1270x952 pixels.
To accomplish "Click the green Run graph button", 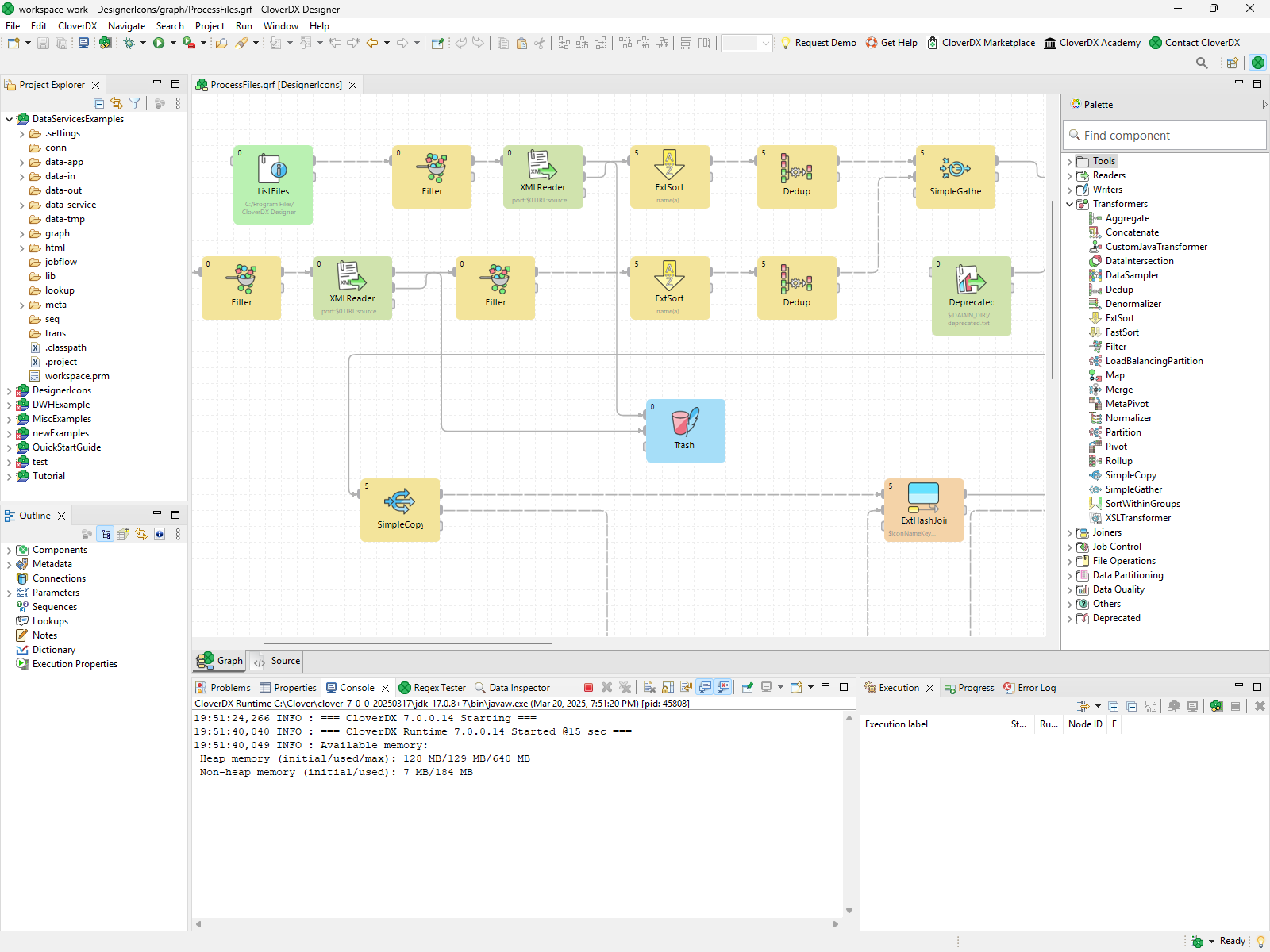I will [x=159, y=43].
